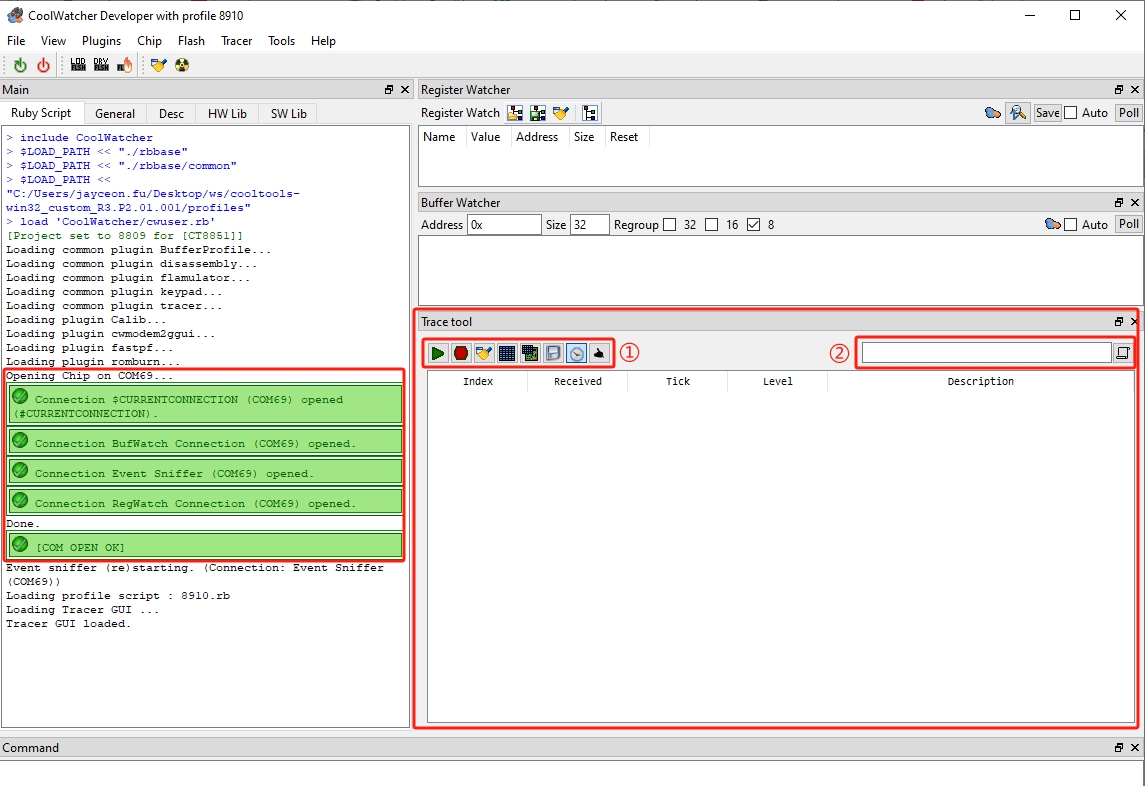Focus the Buffer Watcher Address field
This screenshot has height=786, width=1145.
click(x=504, y=225)
